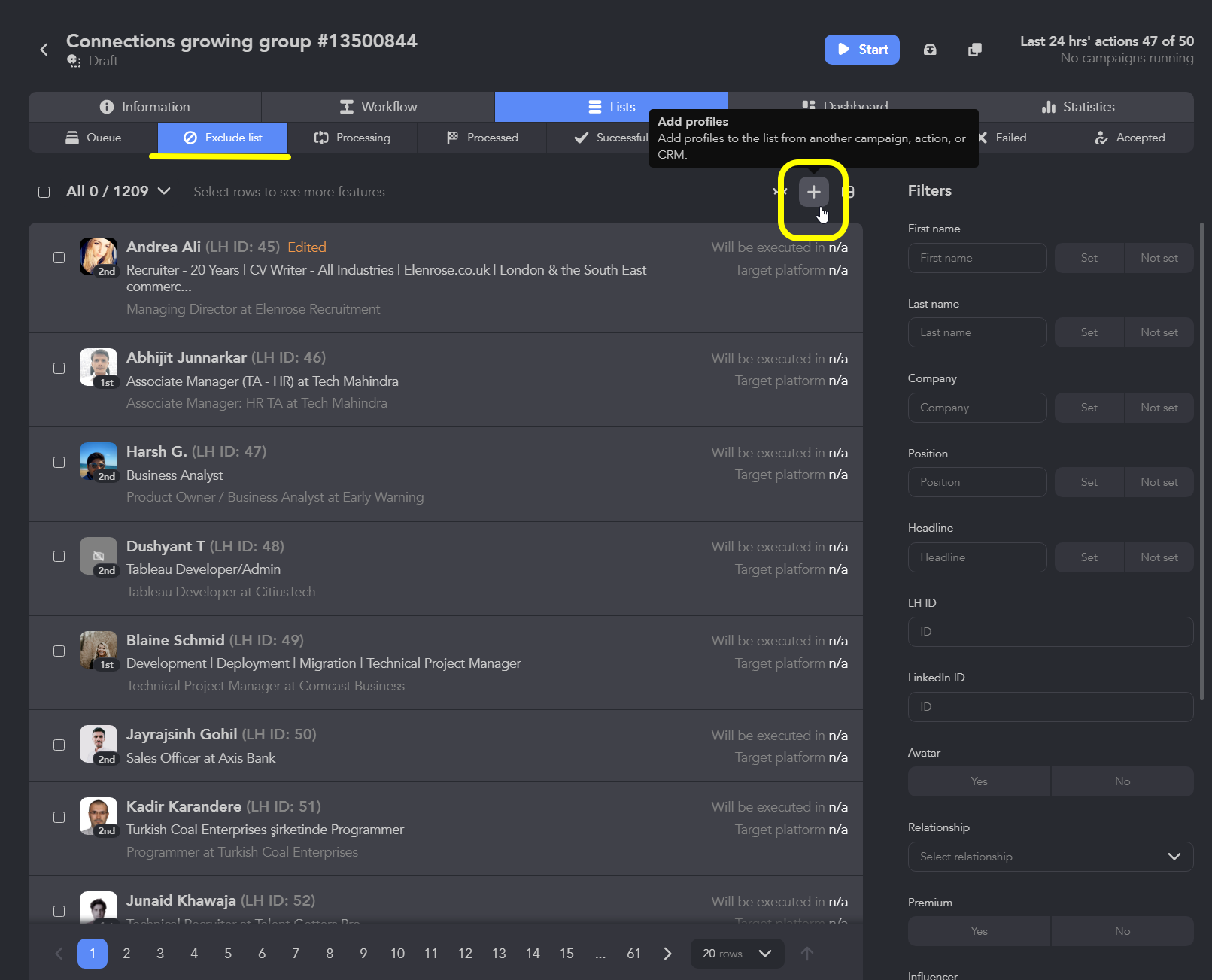The height and width of the screenshot is (980, 1212).
Task: Click the Company filter field
Action: (x=977, y=408)
